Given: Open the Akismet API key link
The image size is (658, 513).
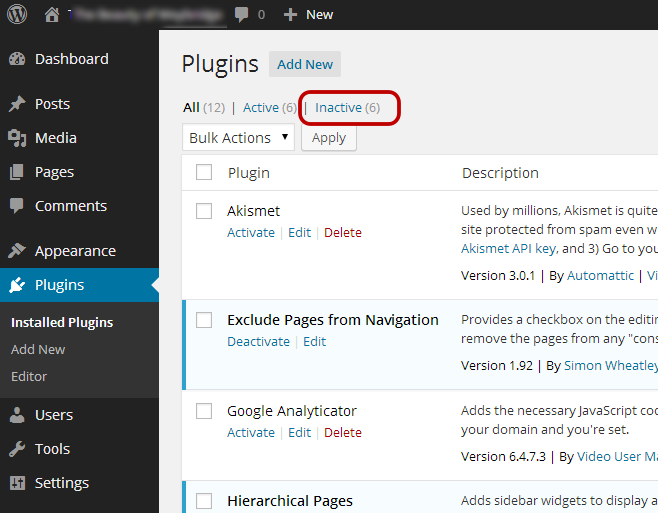Looking at the screenshot, I should coord(509,249).
